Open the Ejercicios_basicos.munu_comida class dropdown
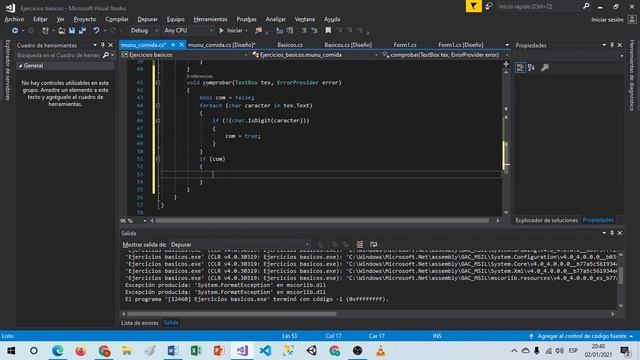The width and height of the screenshot is (640, 360). click(315, 55)
